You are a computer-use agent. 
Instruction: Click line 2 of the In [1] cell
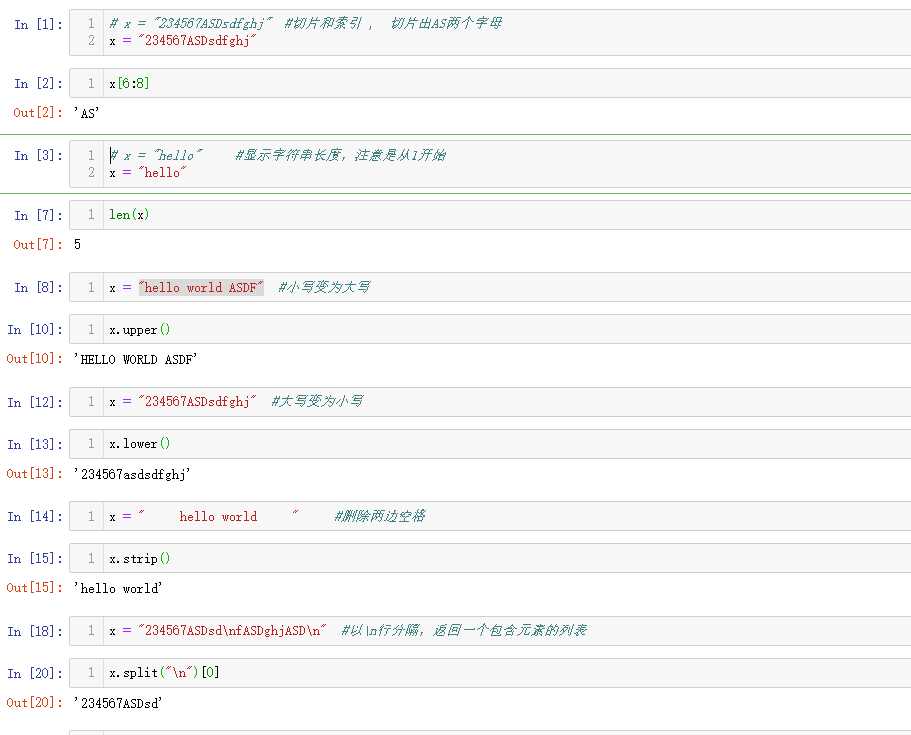click(184, 40)
